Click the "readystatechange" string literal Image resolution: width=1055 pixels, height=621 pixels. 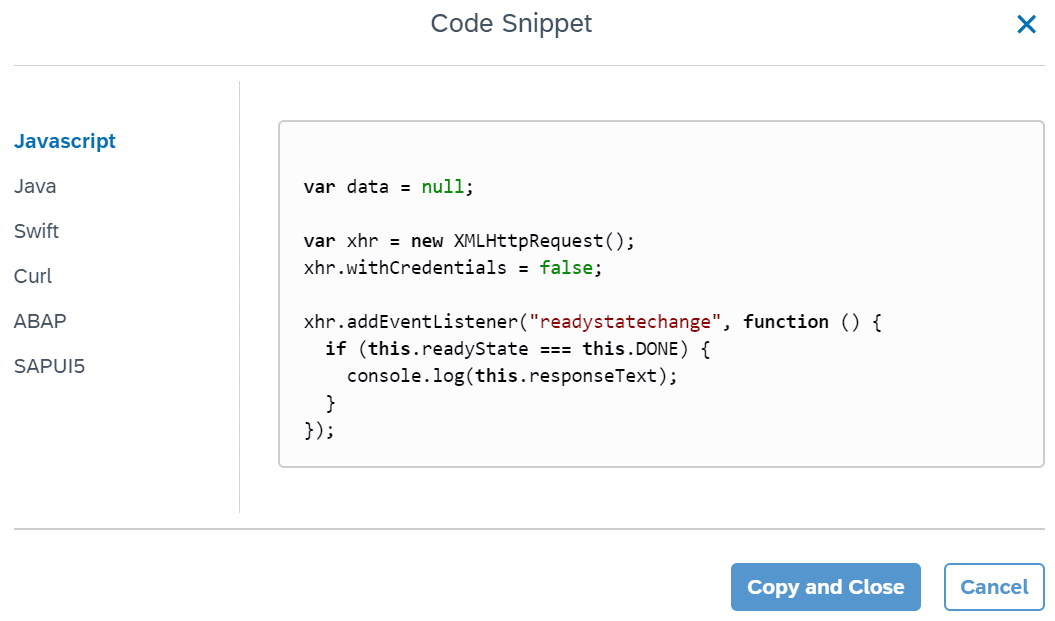click(x=626, y=322)
